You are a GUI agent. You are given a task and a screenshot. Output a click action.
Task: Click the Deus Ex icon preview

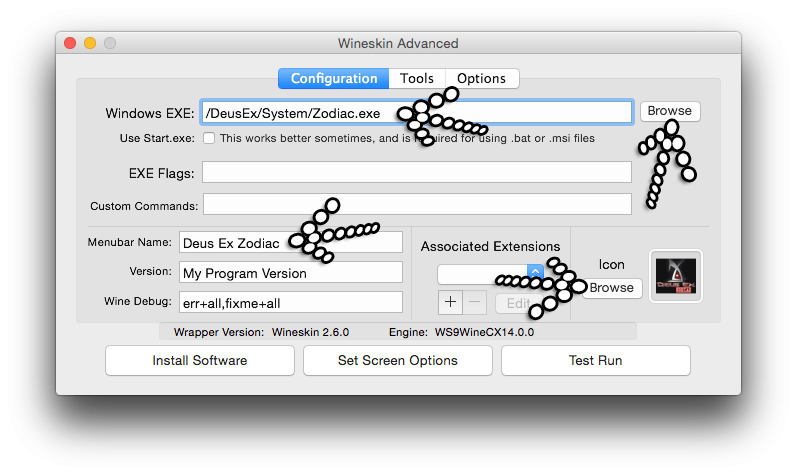coord(676,276)
